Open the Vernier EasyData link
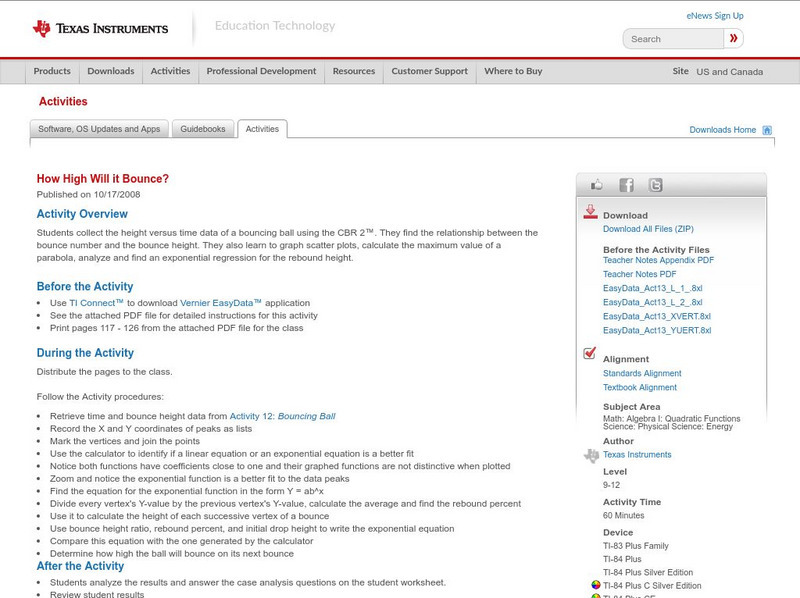 coord(221,303)
